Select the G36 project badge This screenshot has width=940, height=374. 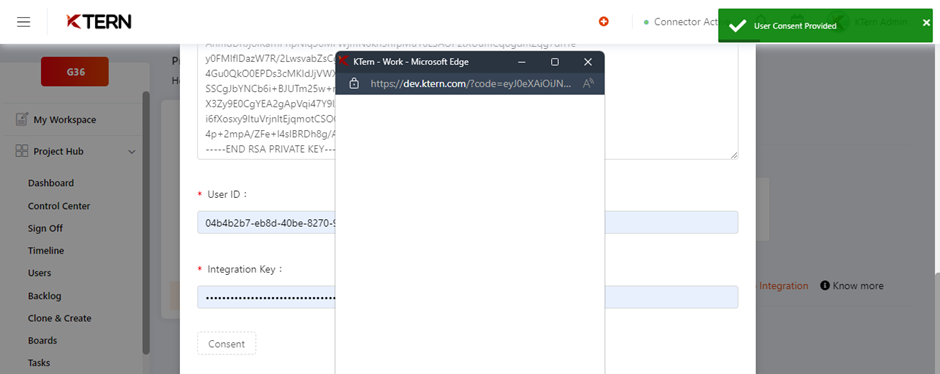coord(75,71)
